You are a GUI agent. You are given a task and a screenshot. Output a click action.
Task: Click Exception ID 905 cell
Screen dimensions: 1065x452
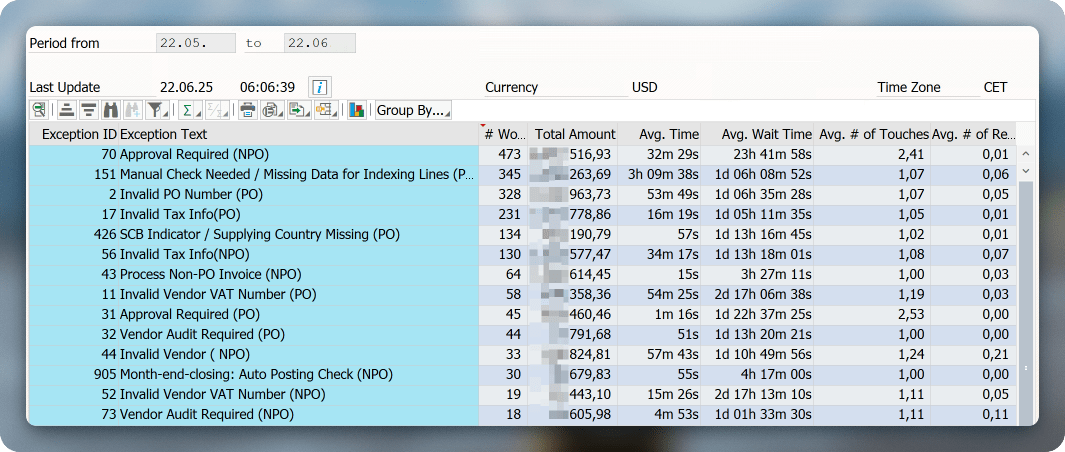coord(75,375)
